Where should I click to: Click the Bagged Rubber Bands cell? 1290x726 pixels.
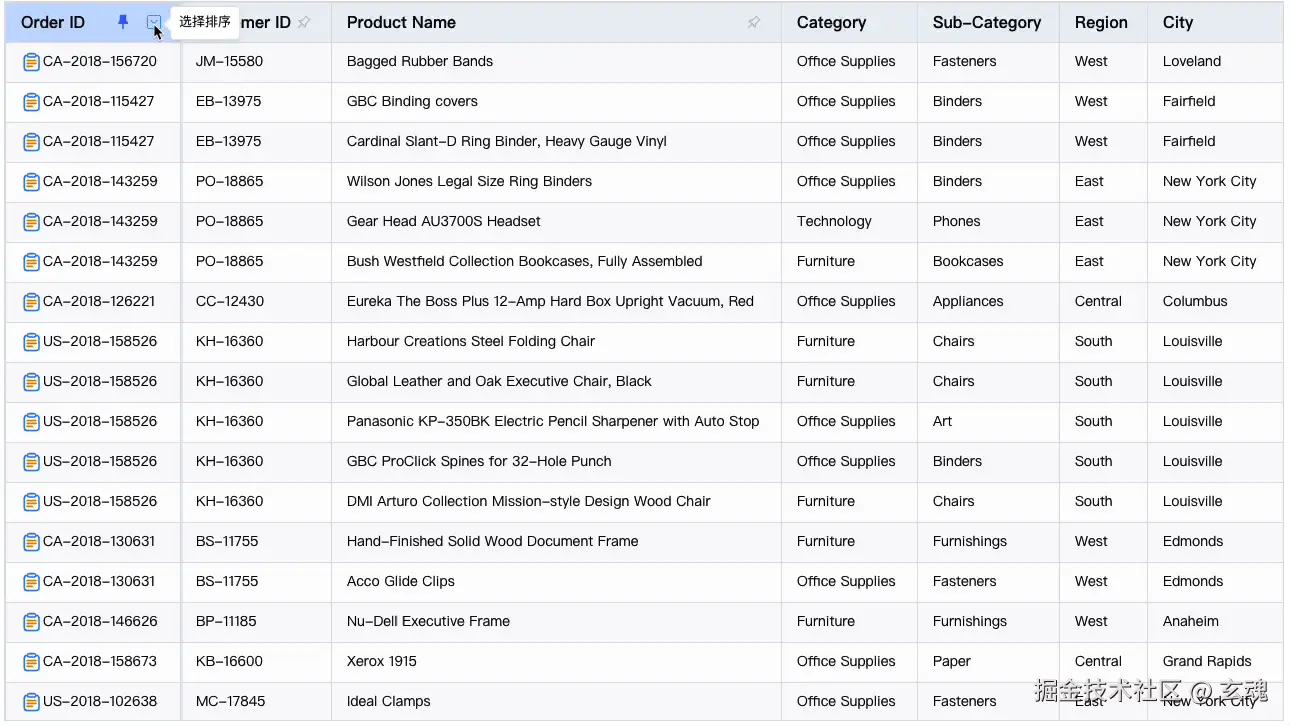[420, 62]
